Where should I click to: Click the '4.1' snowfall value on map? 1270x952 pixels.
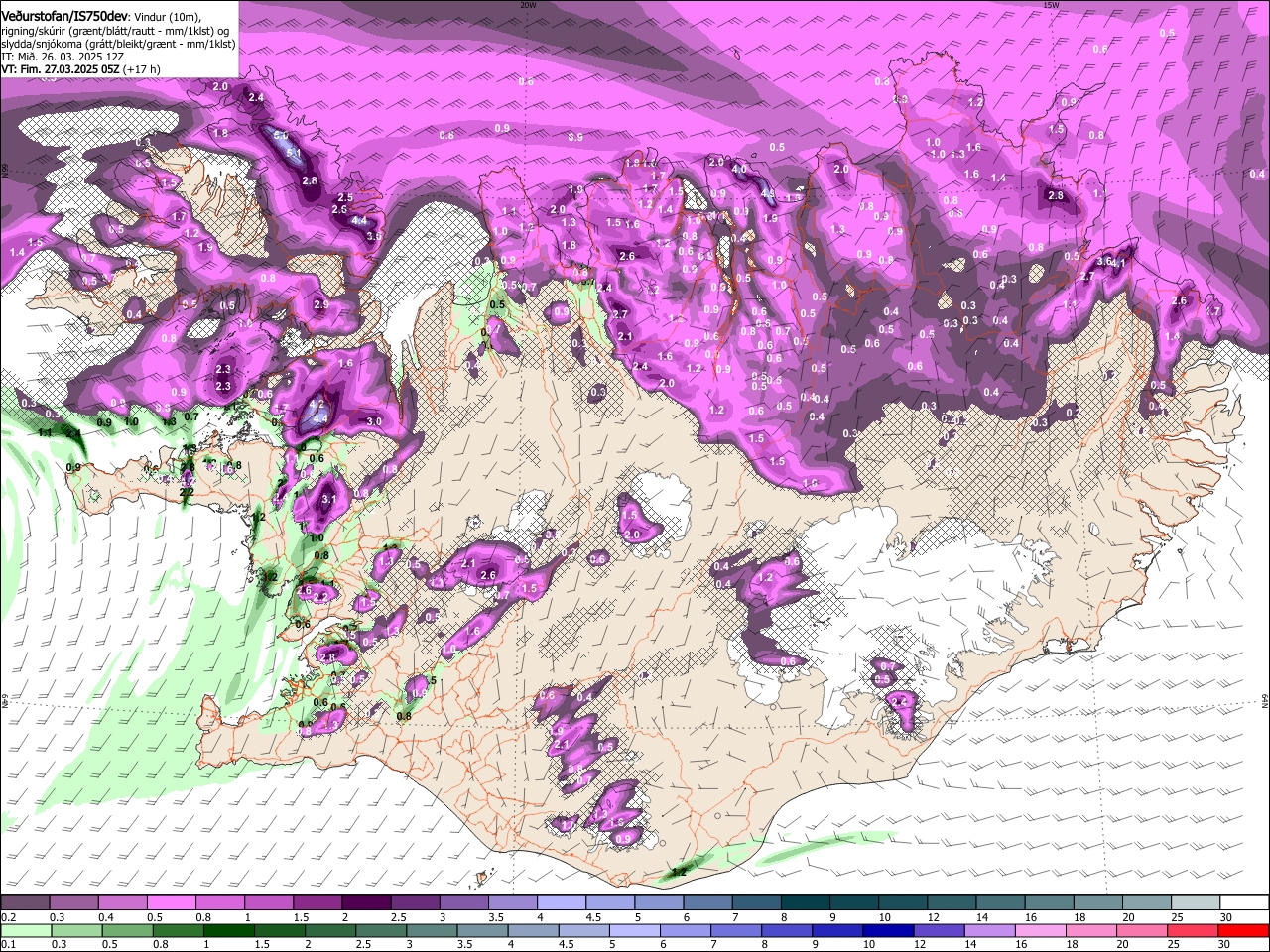[1119, 264]
